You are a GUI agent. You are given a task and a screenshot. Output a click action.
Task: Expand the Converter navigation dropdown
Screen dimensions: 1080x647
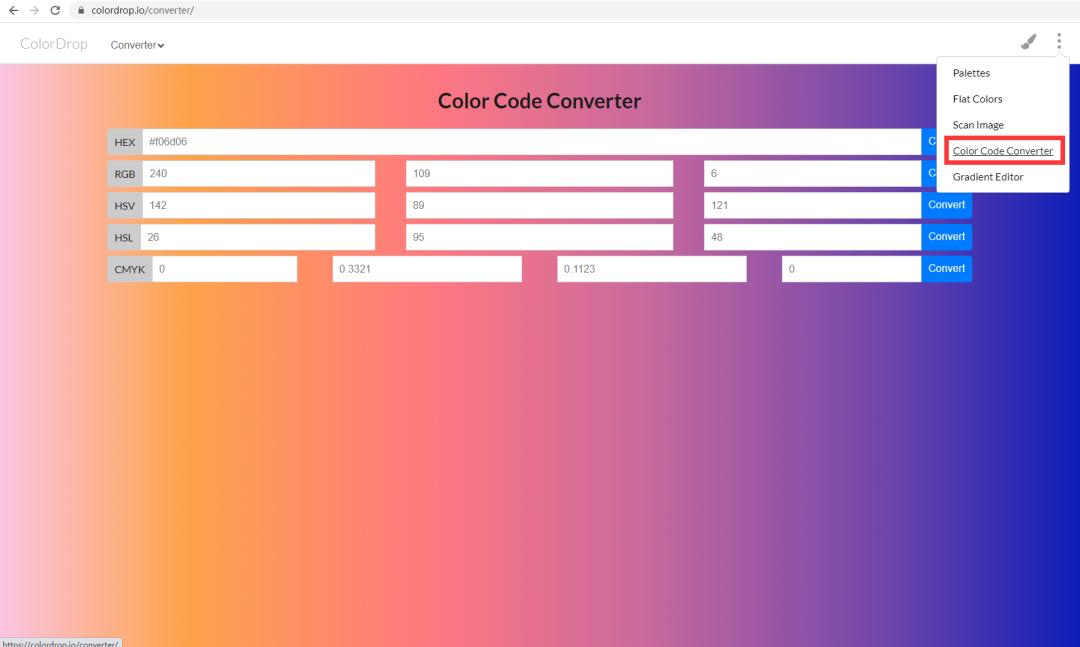click(x=137, y=45)
